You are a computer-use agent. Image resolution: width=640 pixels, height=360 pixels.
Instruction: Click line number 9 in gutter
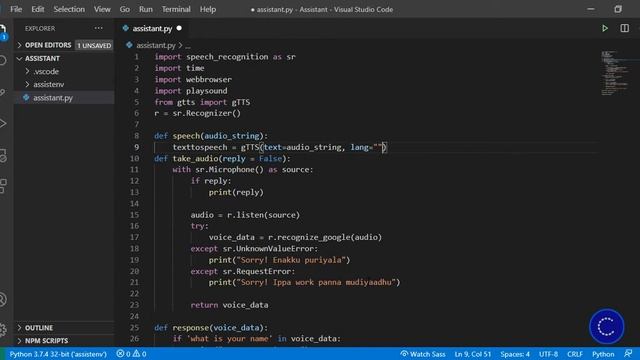[137, 147]
